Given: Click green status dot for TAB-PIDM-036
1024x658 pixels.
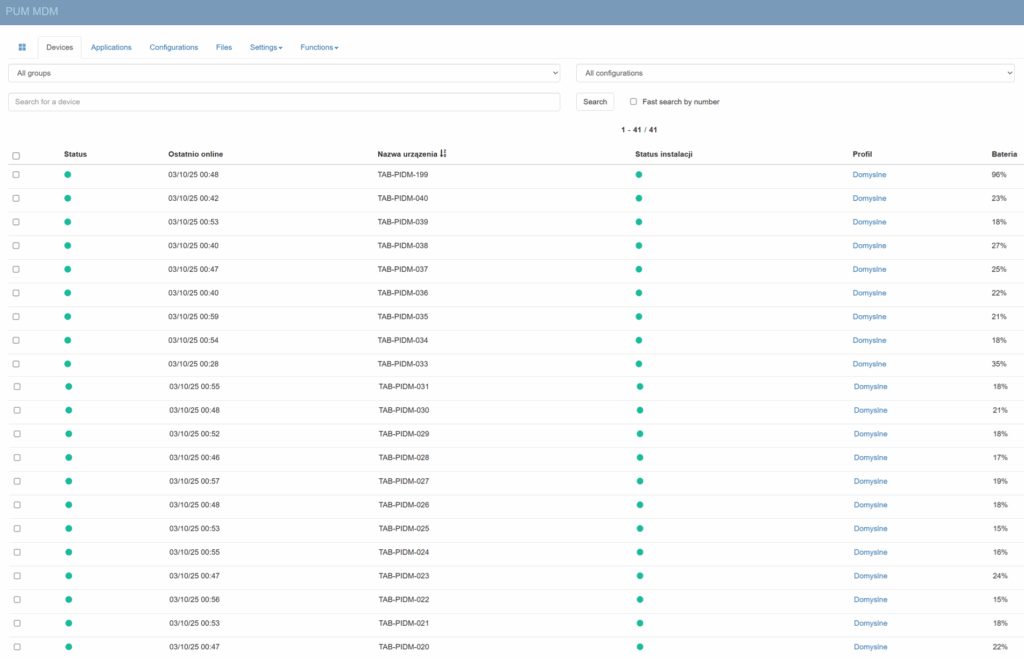Looking at the screenshot, I should click(68, 293).
